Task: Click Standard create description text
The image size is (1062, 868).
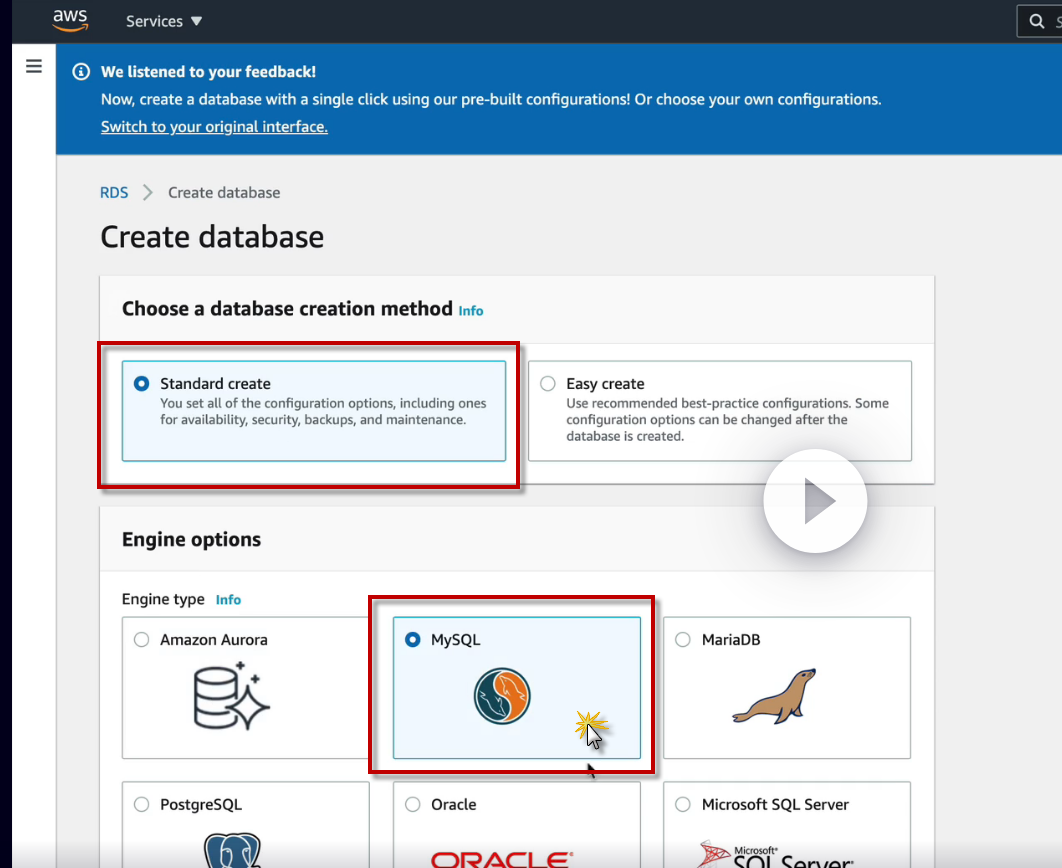Action: (x=323, y=412)
